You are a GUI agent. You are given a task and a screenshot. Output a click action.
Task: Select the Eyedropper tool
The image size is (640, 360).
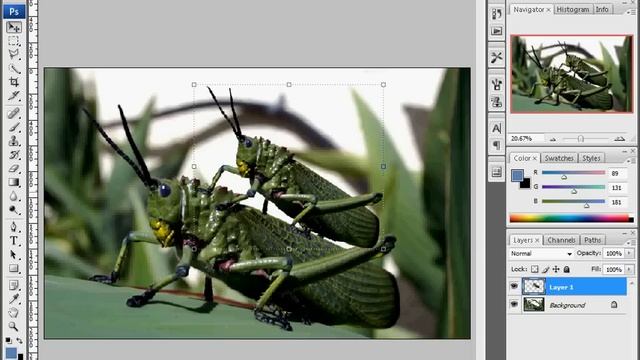coord(13,299)
